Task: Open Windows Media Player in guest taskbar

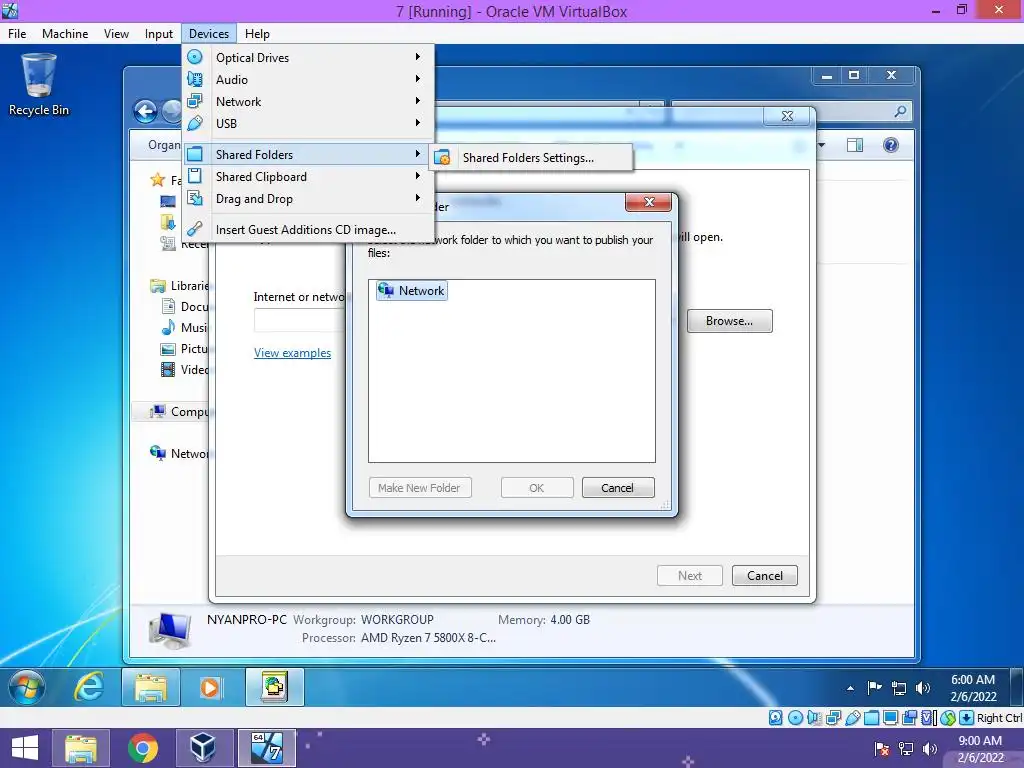Action: coord(210,687)
